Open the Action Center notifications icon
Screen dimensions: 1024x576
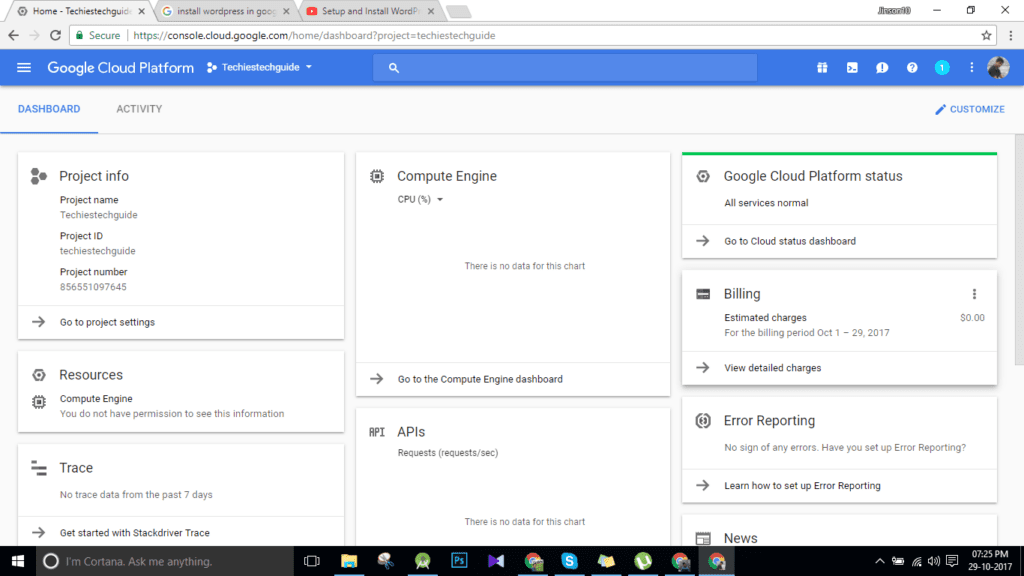click(x=952, y=561)
